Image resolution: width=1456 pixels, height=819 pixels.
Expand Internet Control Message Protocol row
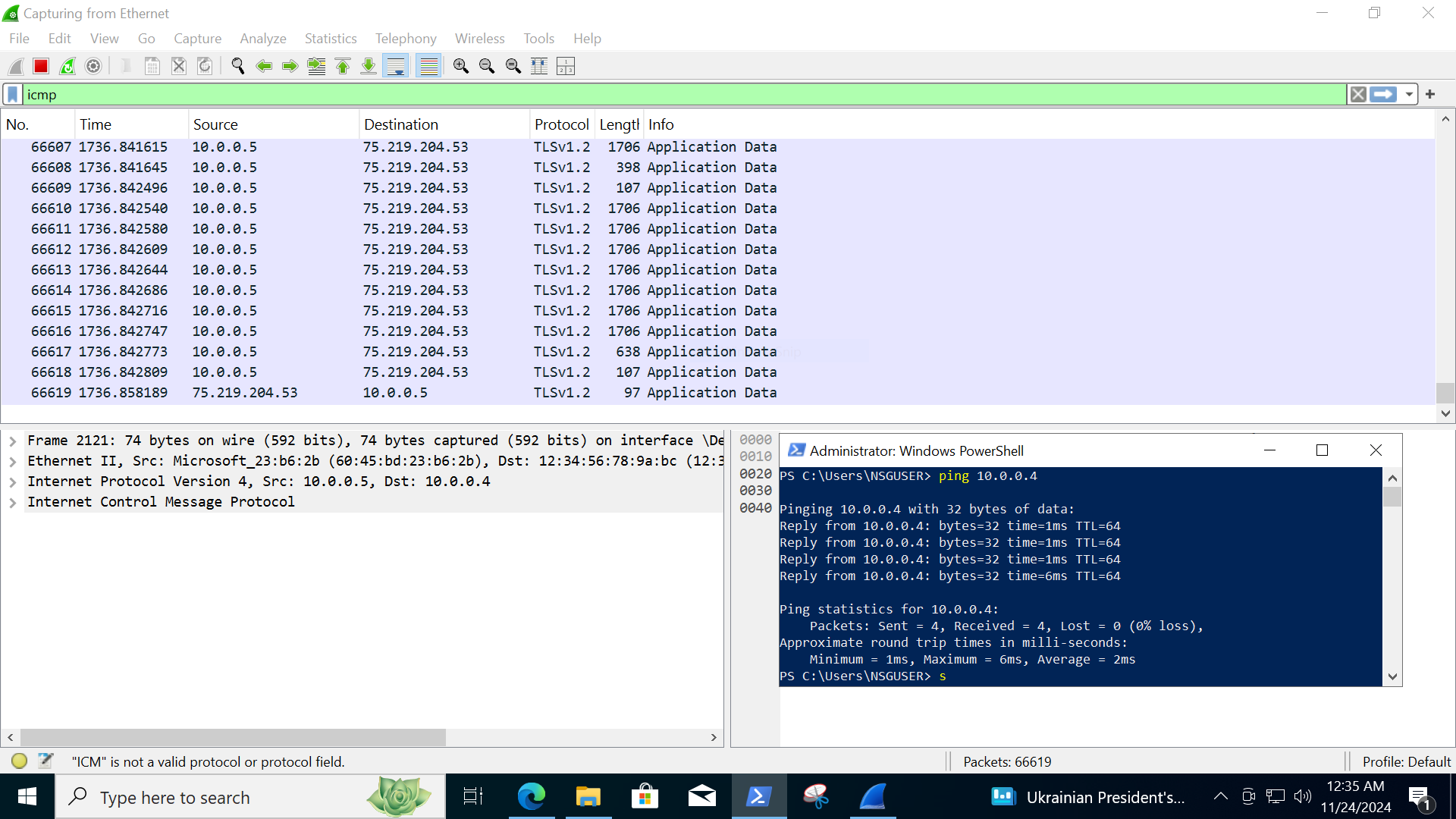13,502
